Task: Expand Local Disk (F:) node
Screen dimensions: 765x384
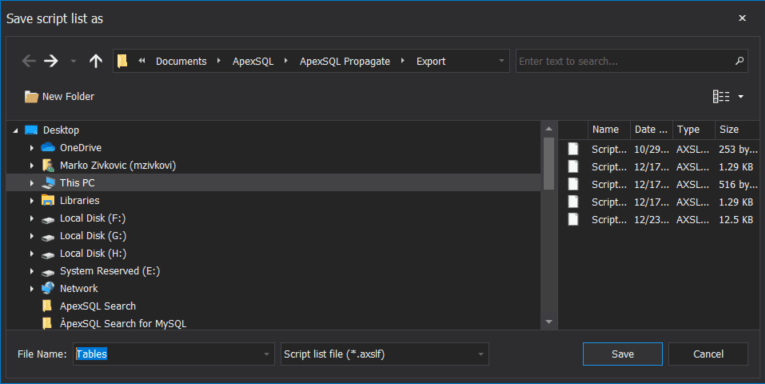Action: 32,218
